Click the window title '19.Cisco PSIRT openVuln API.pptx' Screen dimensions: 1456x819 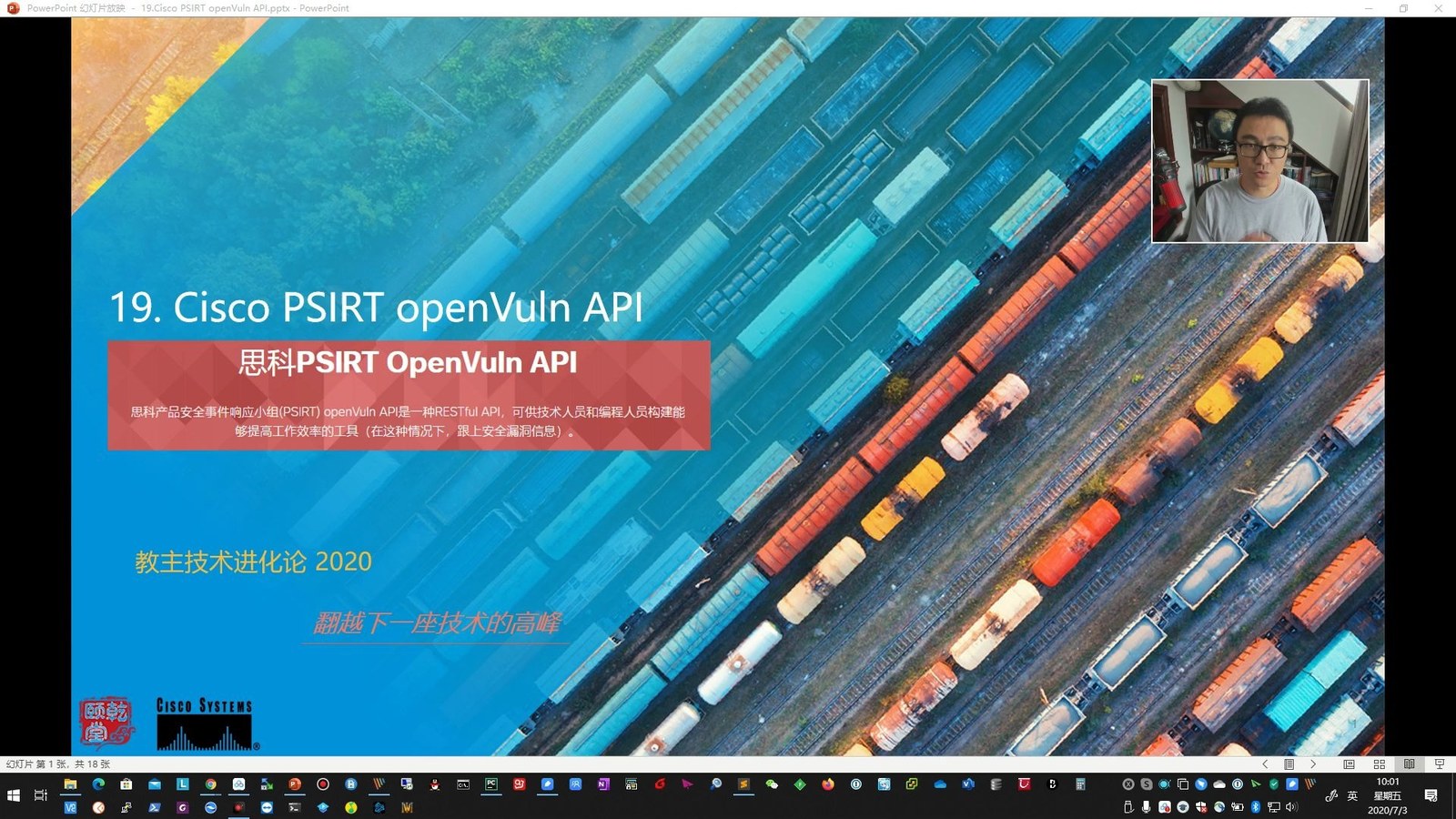pyautogui.click(x=216, y=8)
